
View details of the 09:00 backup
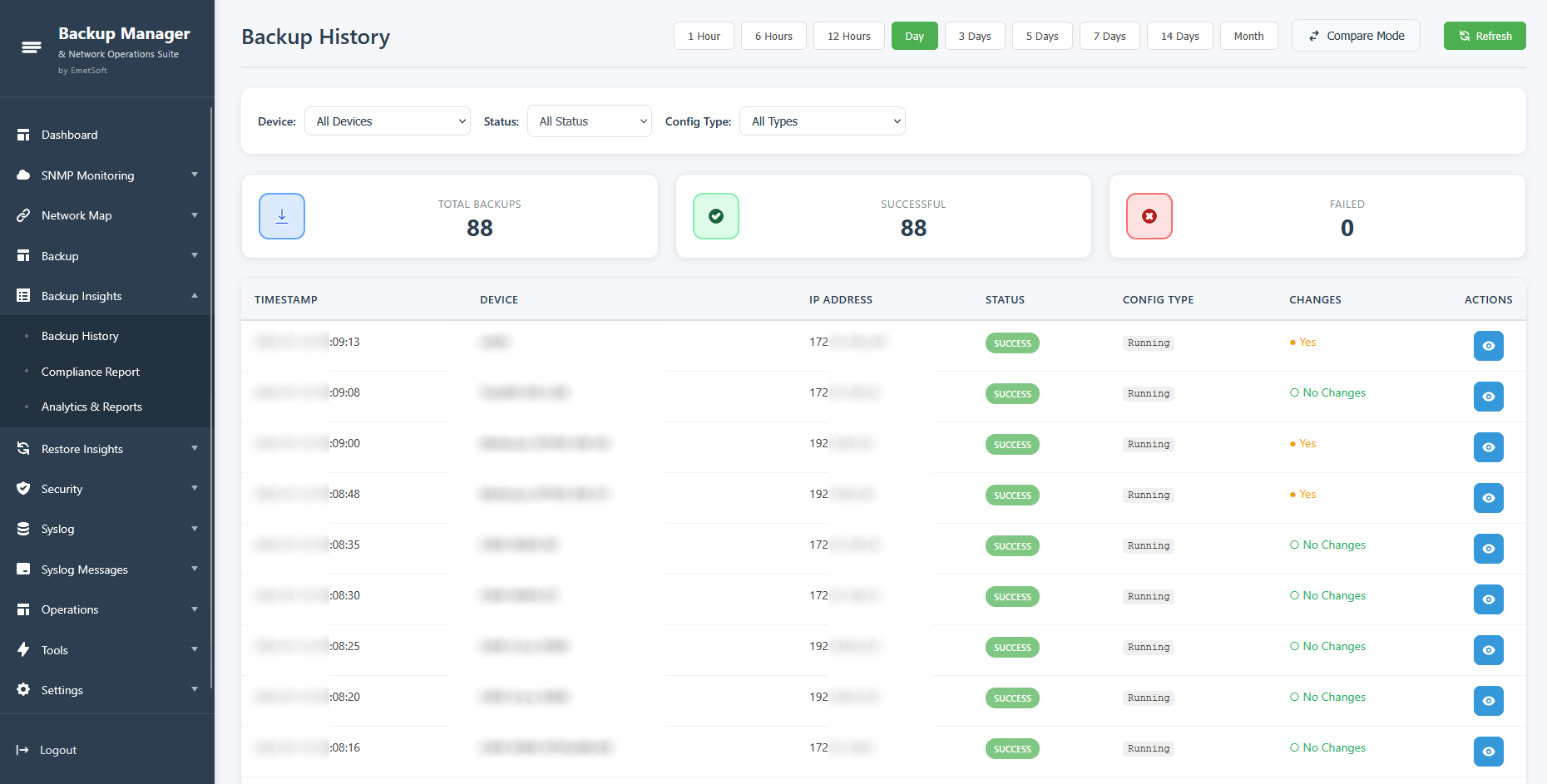pyautogui.click(x=1489, y=447)
